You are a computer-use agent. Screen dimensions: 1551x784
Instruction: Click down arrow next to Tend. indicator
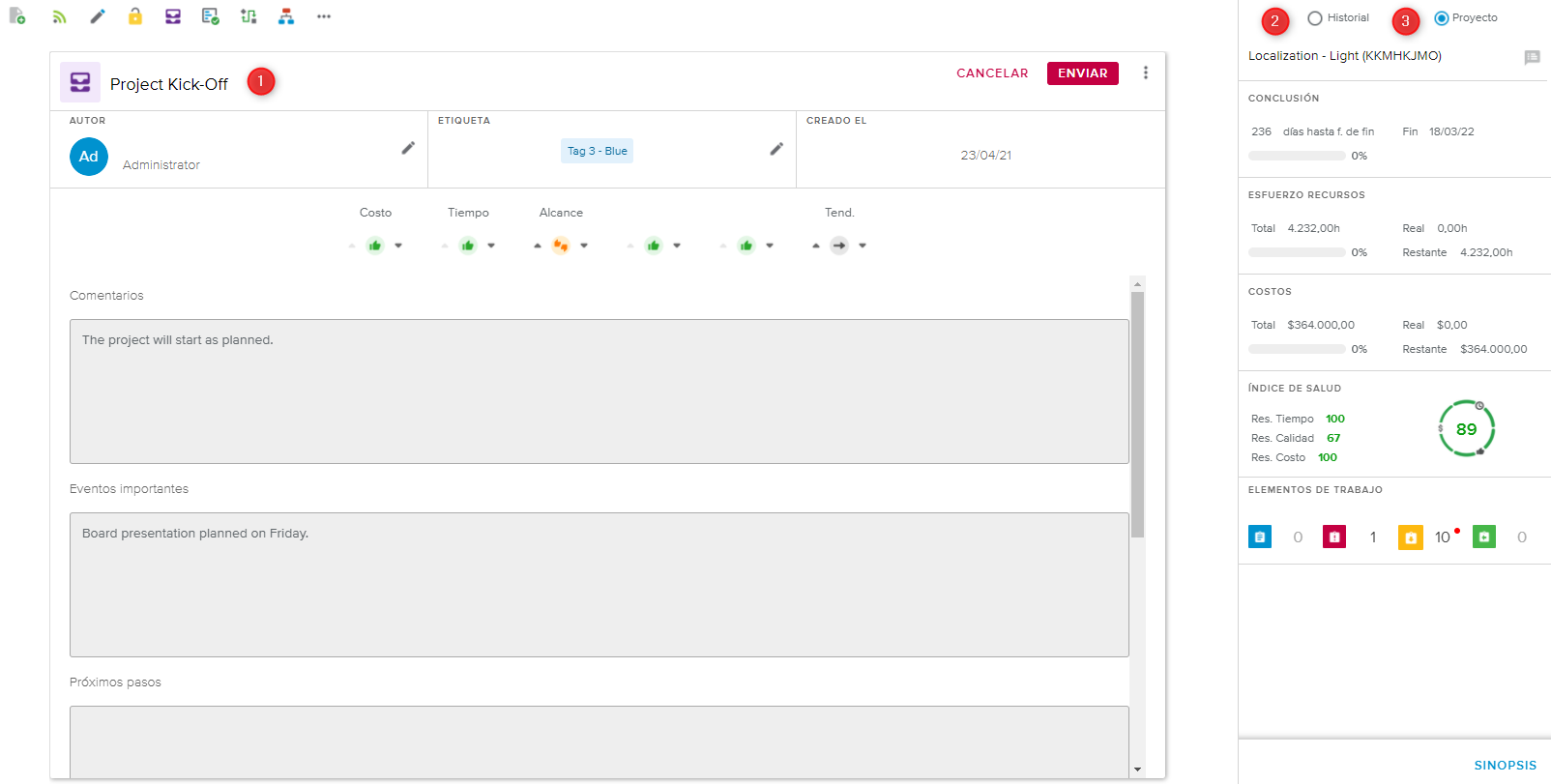[x=863, y=246]
